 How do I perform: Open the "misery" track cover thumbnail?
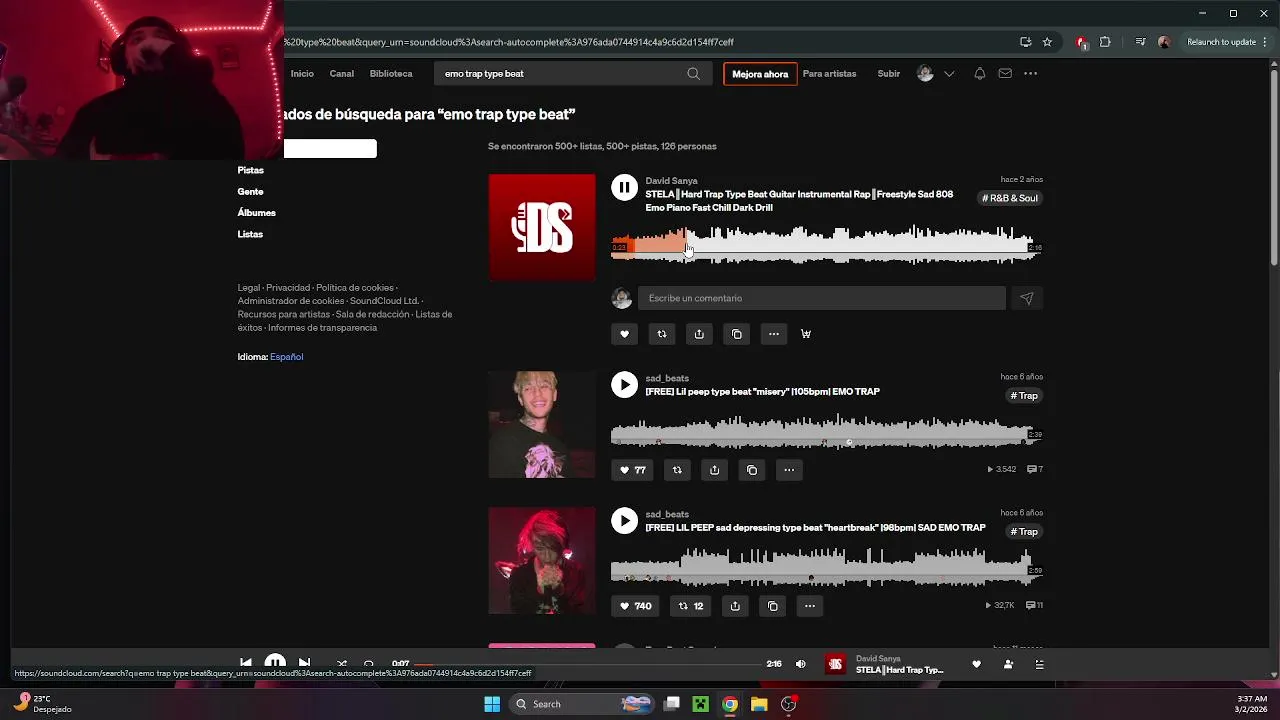point(542,425)
